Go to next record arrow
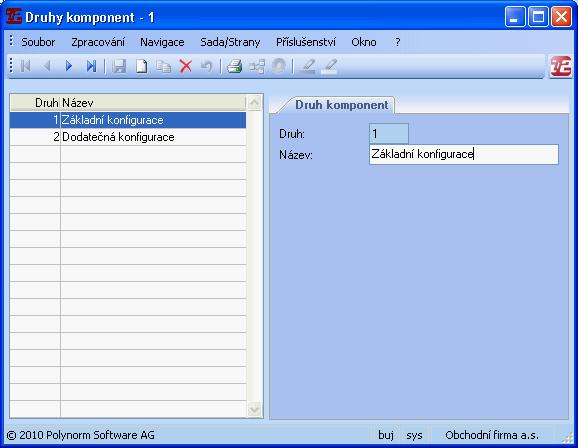The width and height of the screenshot is (578, 448). [69, 66]
